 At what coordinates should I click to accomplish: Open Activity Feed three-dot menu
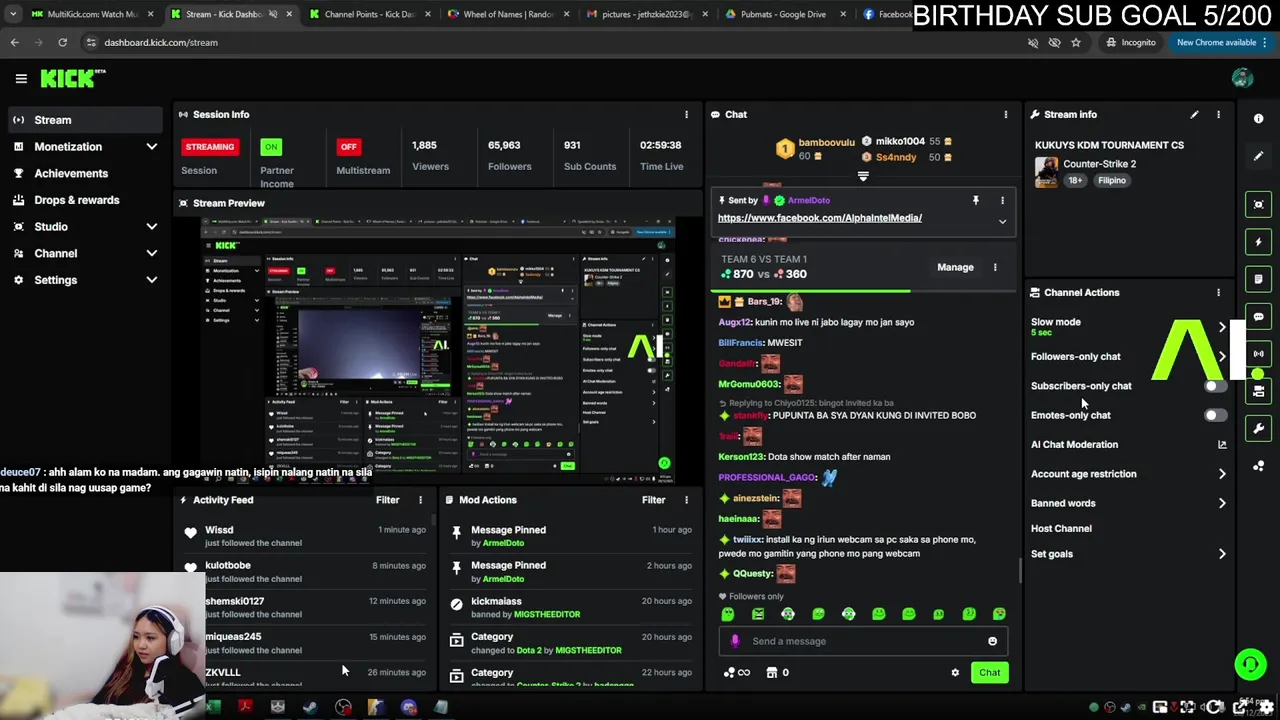(420, 500)
